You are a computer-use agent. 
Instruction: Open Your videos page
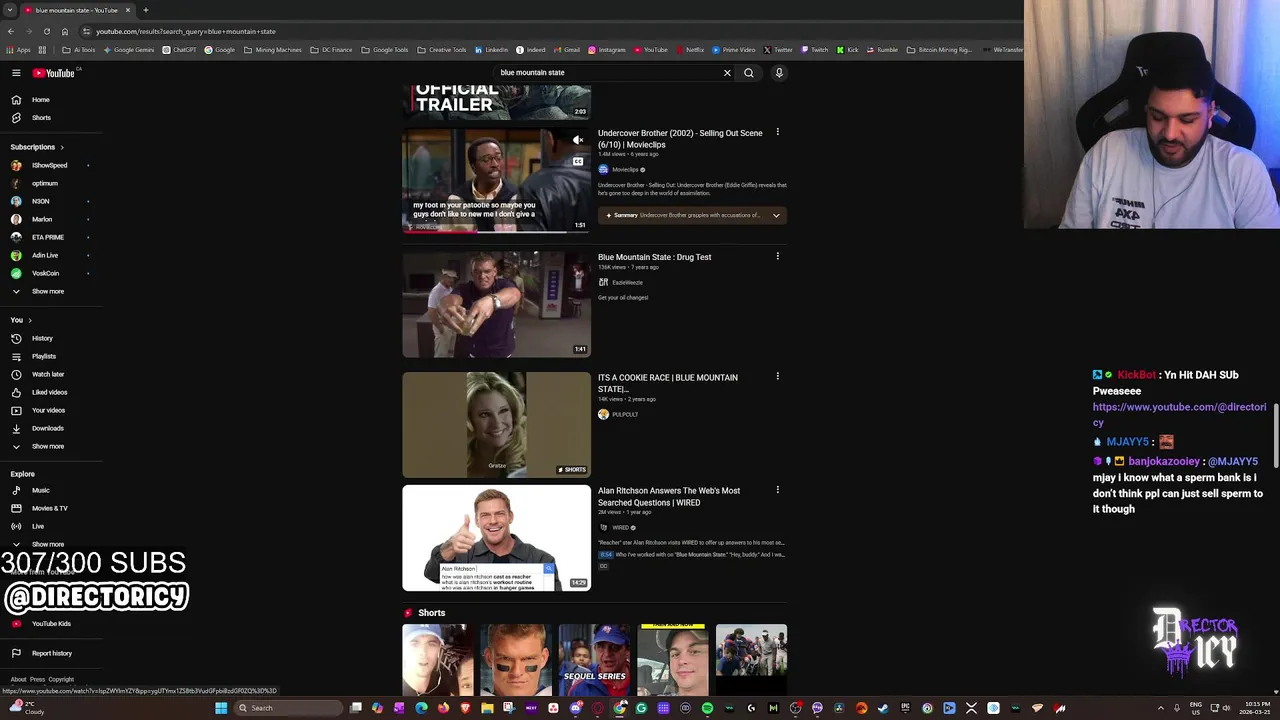(50, 410)
